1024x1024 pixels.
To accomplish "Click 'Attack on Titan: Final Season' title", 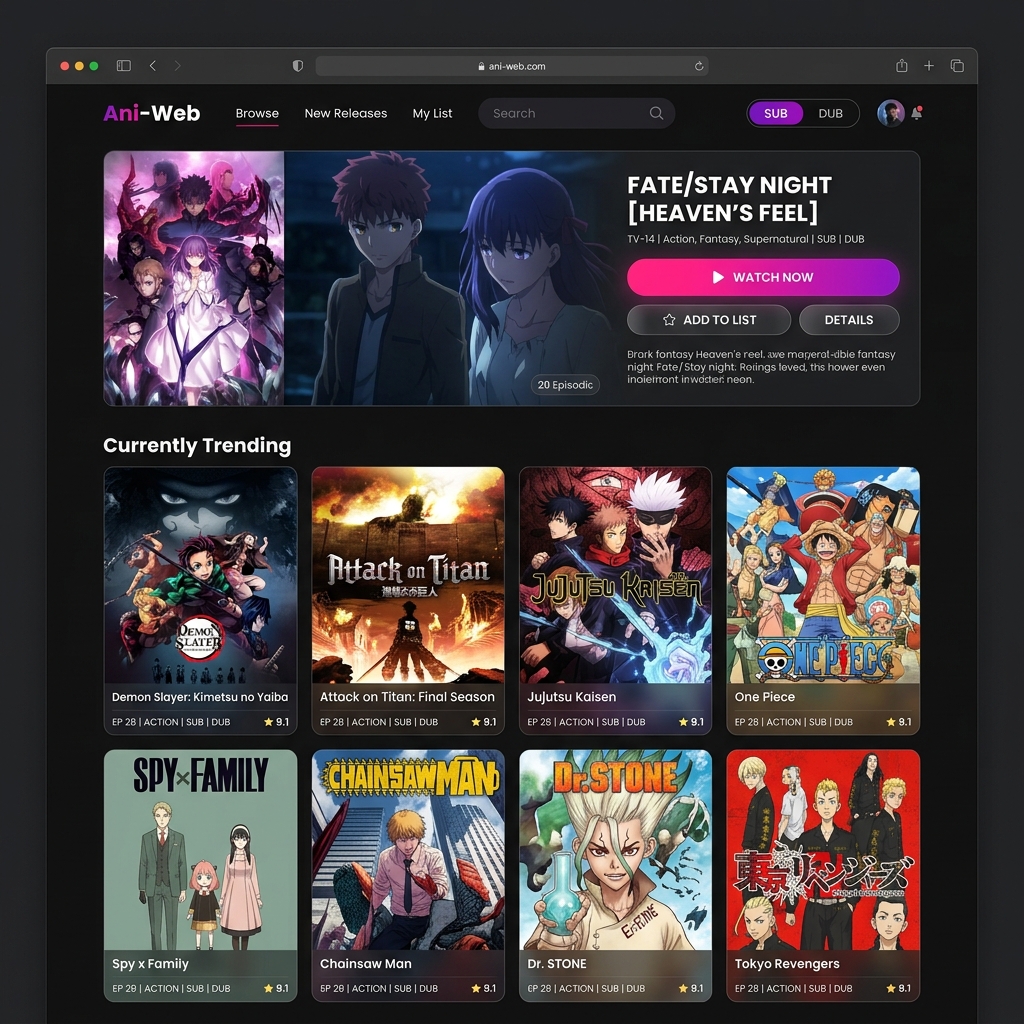I will (407, 697).
